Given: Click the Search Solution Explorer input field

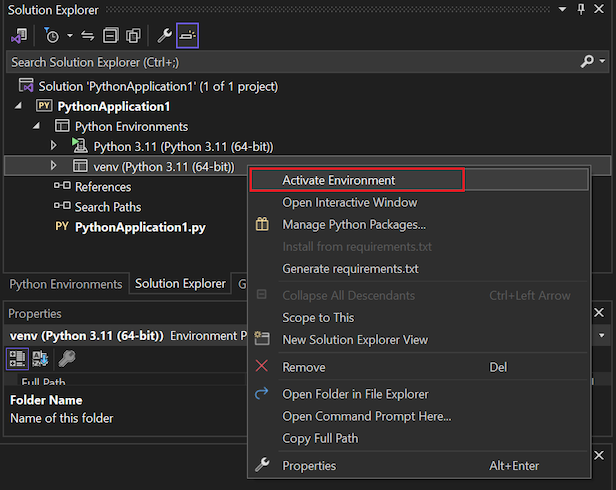Looking at the screenshot, I should (x=290, y=62).
